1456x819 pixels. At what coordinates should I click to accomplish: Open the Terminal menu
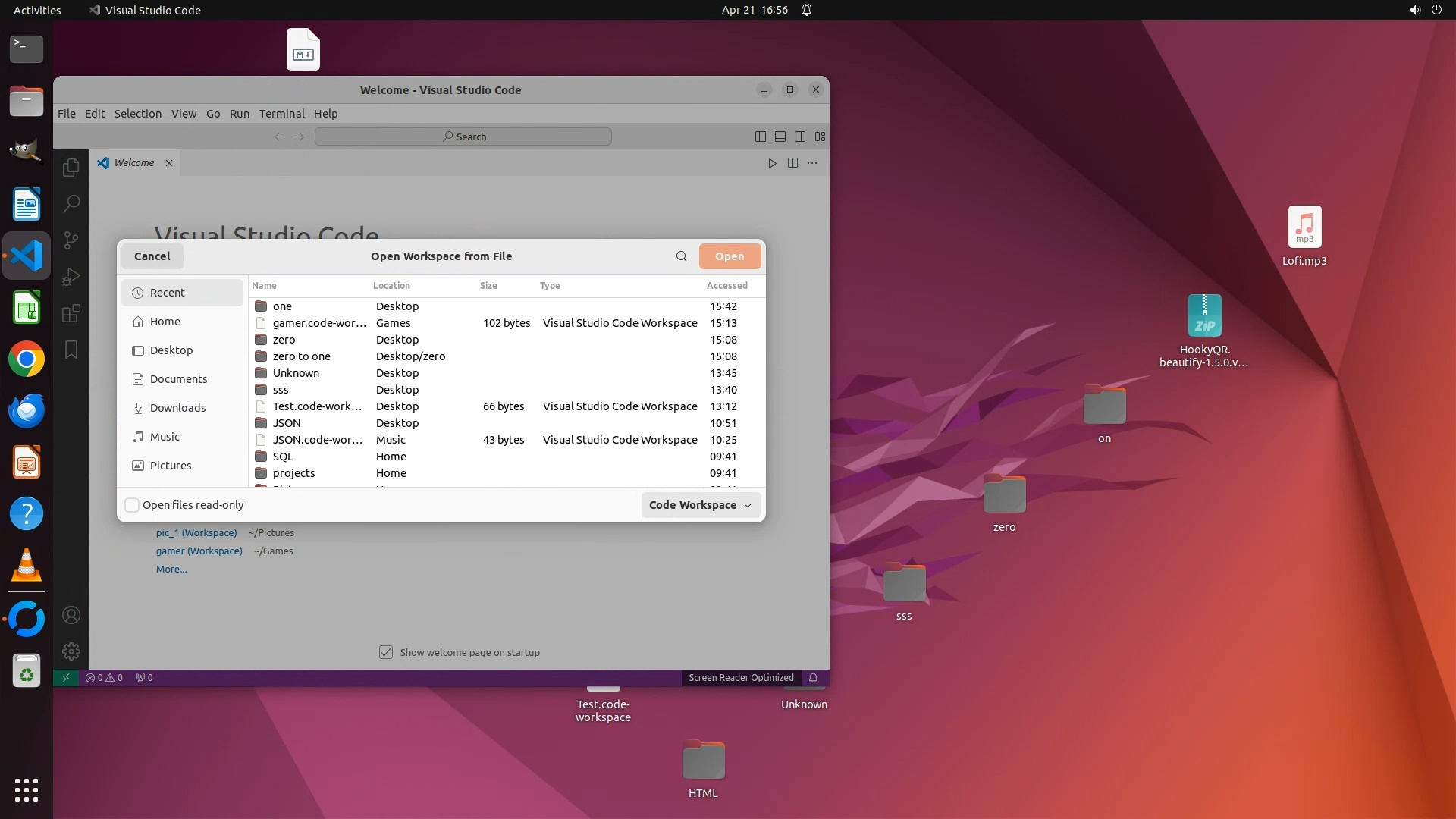click(x=281, y=114)
